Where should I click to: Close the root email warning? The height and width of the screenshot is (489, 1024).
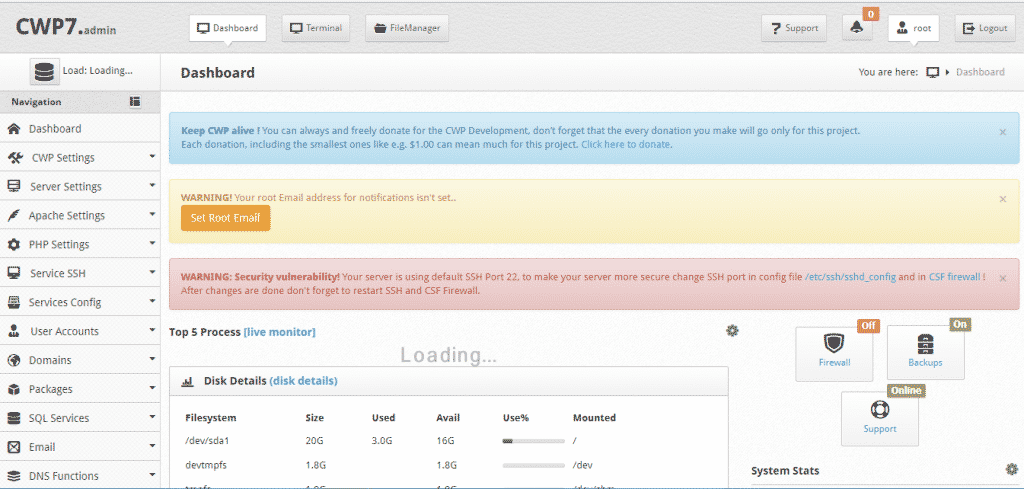(1003, 199)
